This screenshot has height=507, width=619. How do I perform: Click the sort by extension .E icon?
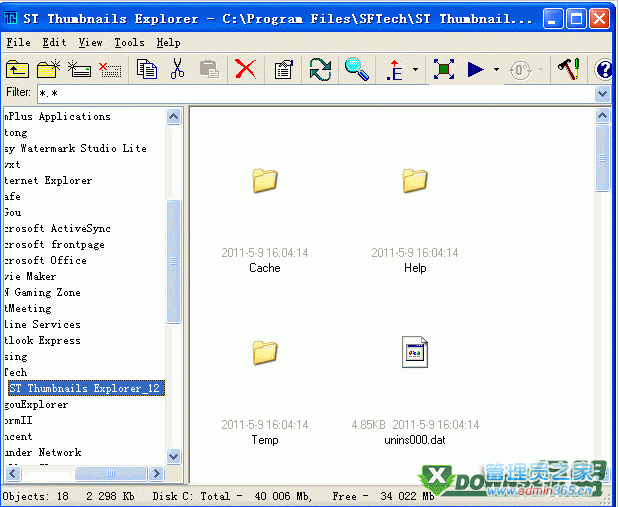(395, 70)
